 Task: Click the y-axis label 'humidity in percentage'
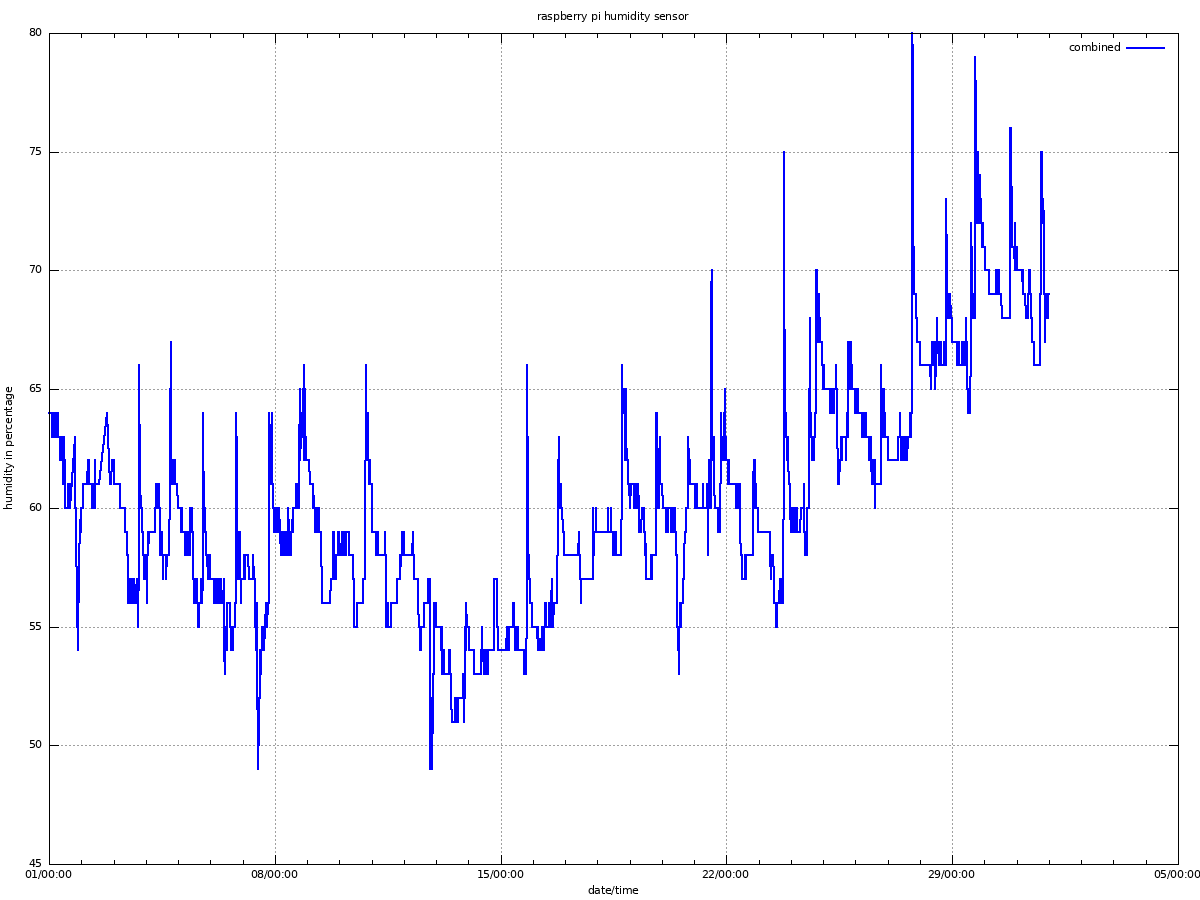tap(9, 447)
